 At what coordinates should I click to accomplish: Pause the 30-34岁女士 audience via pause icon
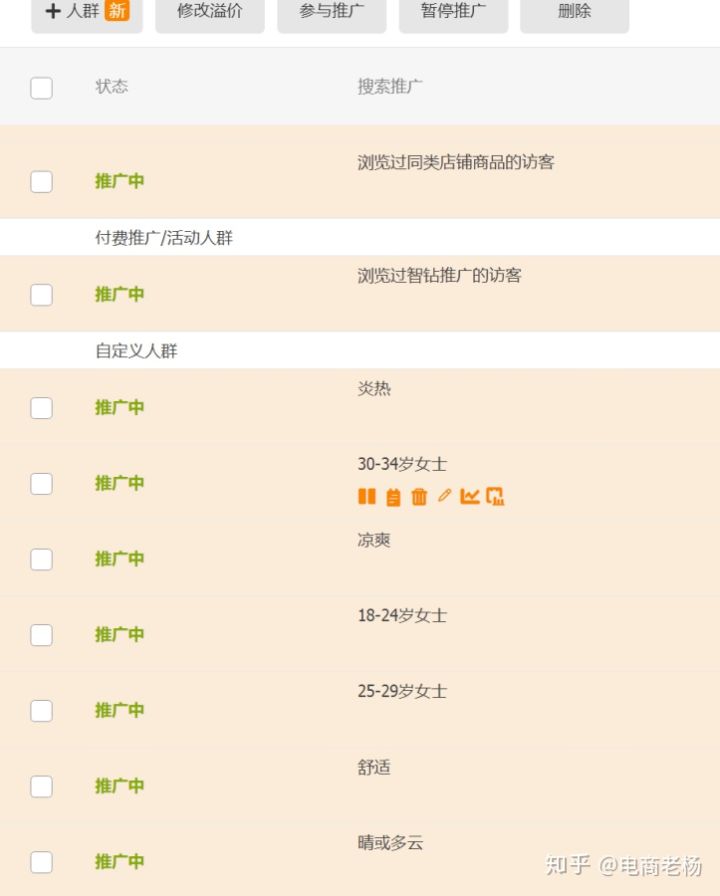pyautogui.click(x=368, y=496)
